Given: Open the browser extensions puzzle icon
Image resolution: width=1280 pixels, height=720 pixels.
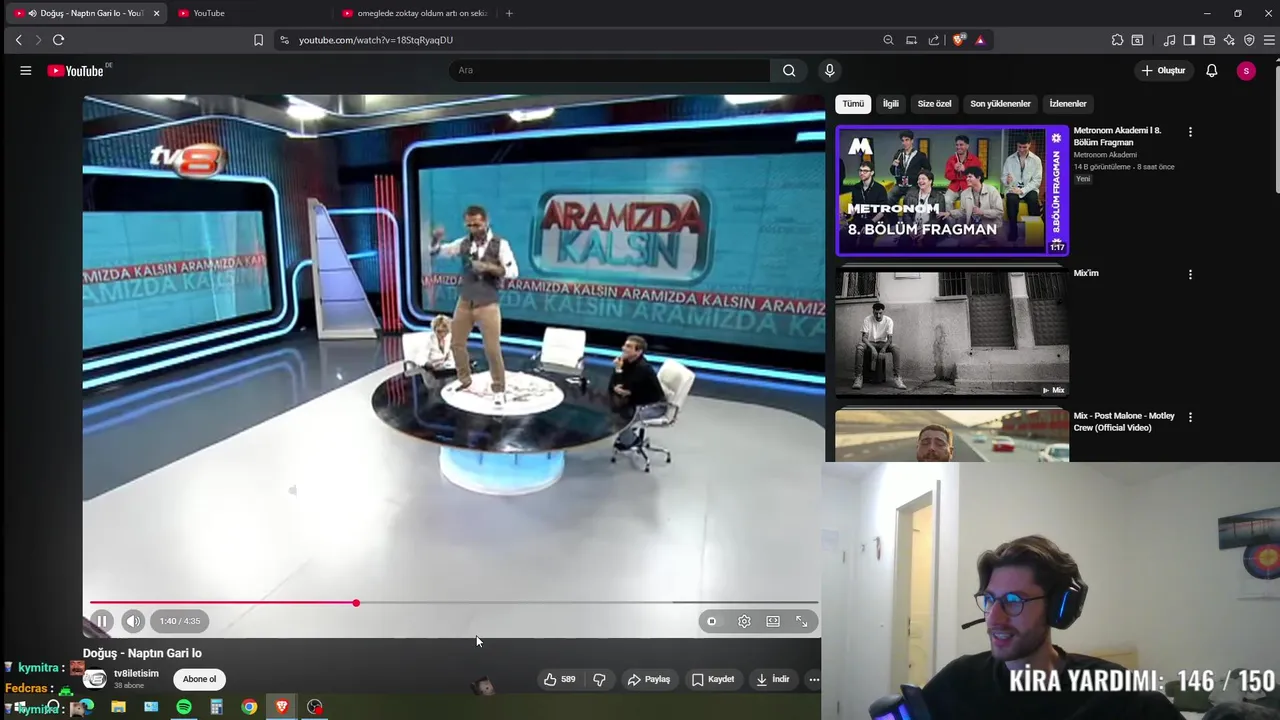Looking at the screenshot, I should pos(1117,40).
